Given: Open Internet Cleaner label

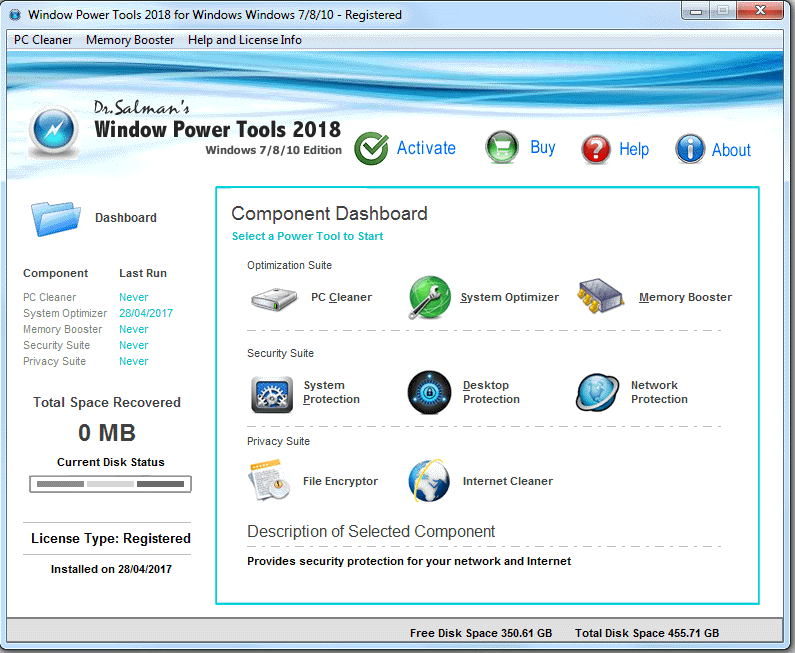Looking at the screenshot, I should [508, 481].
